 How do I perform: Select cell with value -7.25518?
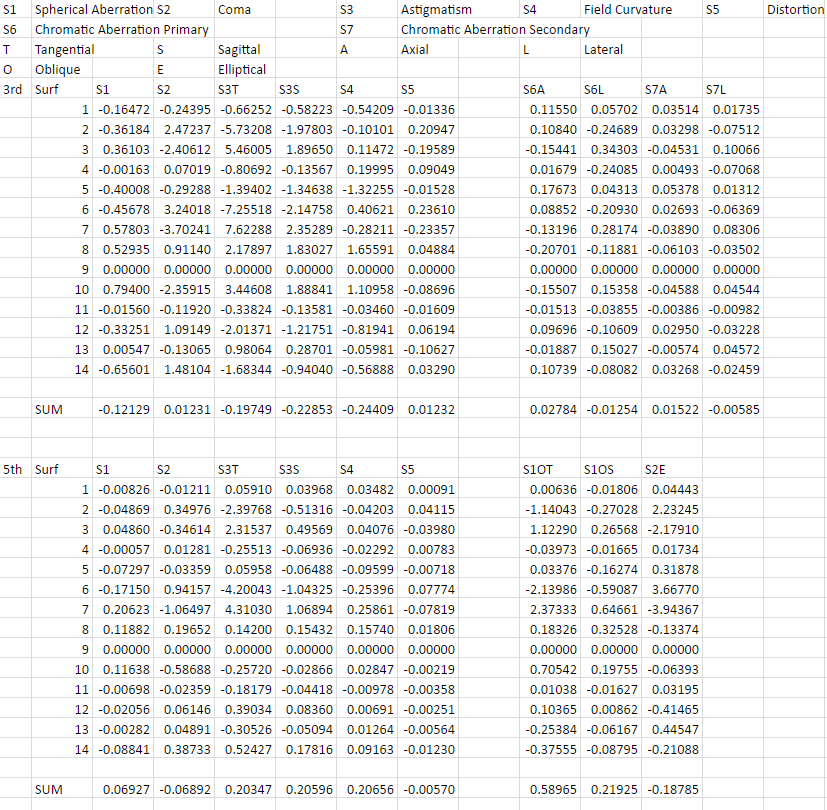pyautogui.click(x=245, y=210)
